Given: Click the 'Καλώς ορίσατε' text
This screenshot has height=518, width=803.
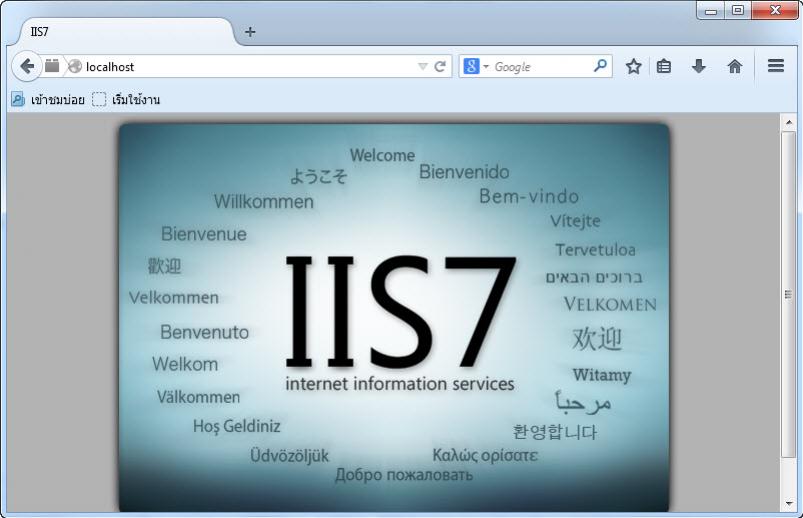Looking at the screenshot, I should click(x=485, y=455).
